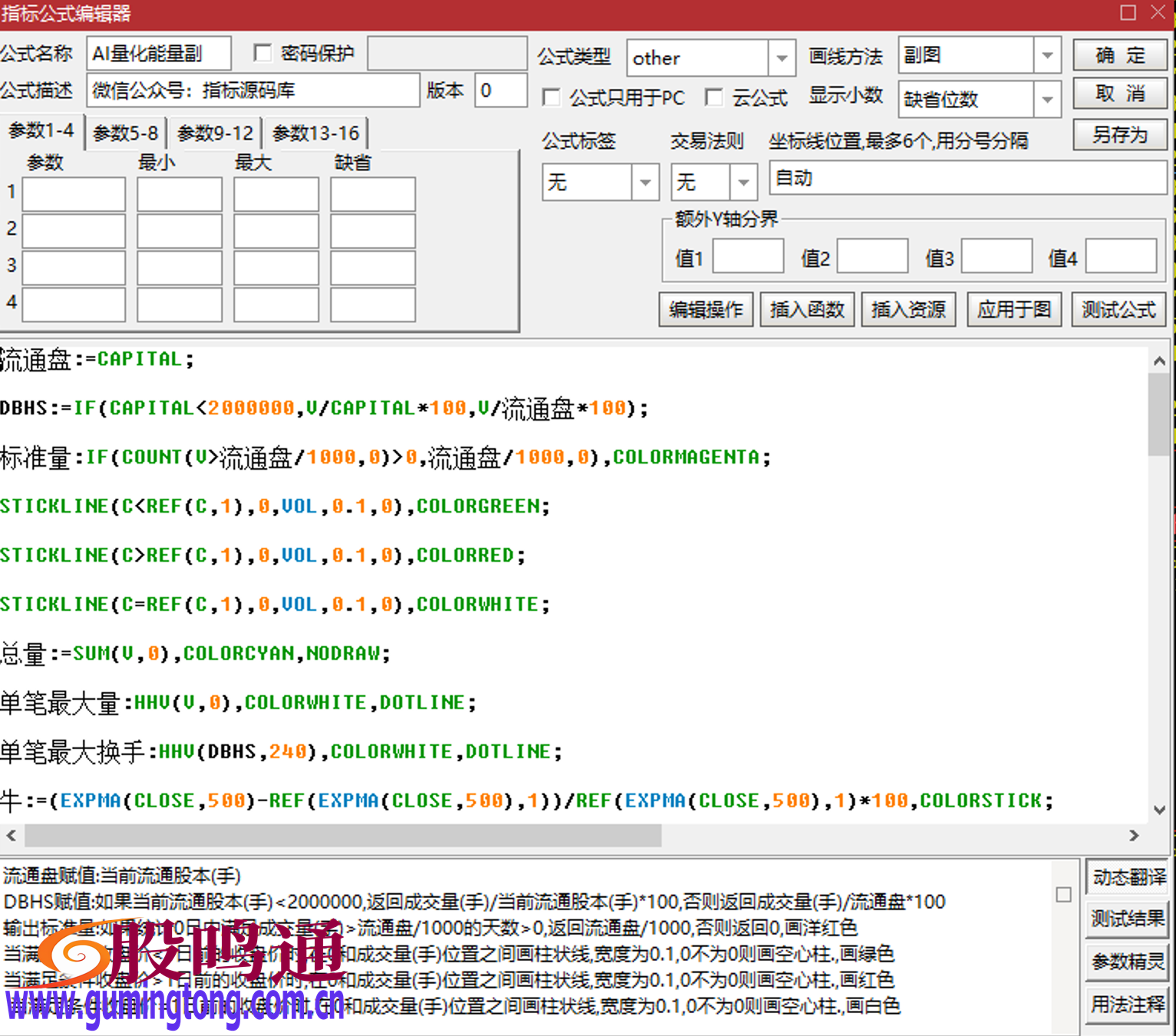
Task: Open 动态翻译 dynamic translation panel
Action: pos(1127,877)
